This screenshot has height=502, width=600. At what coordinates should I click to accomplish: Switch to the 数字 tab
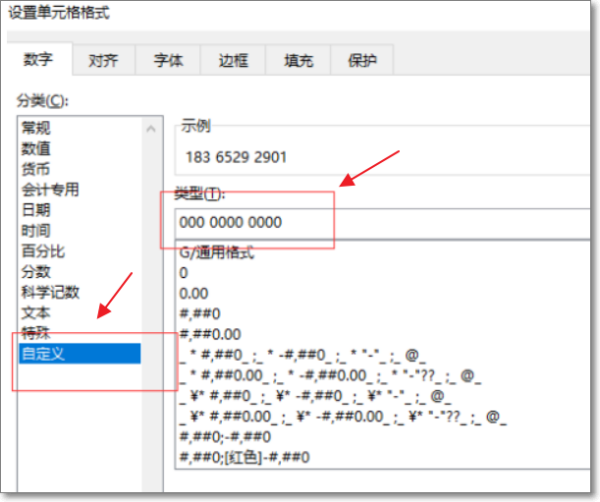pyautogui.click(x=38, y=59)
